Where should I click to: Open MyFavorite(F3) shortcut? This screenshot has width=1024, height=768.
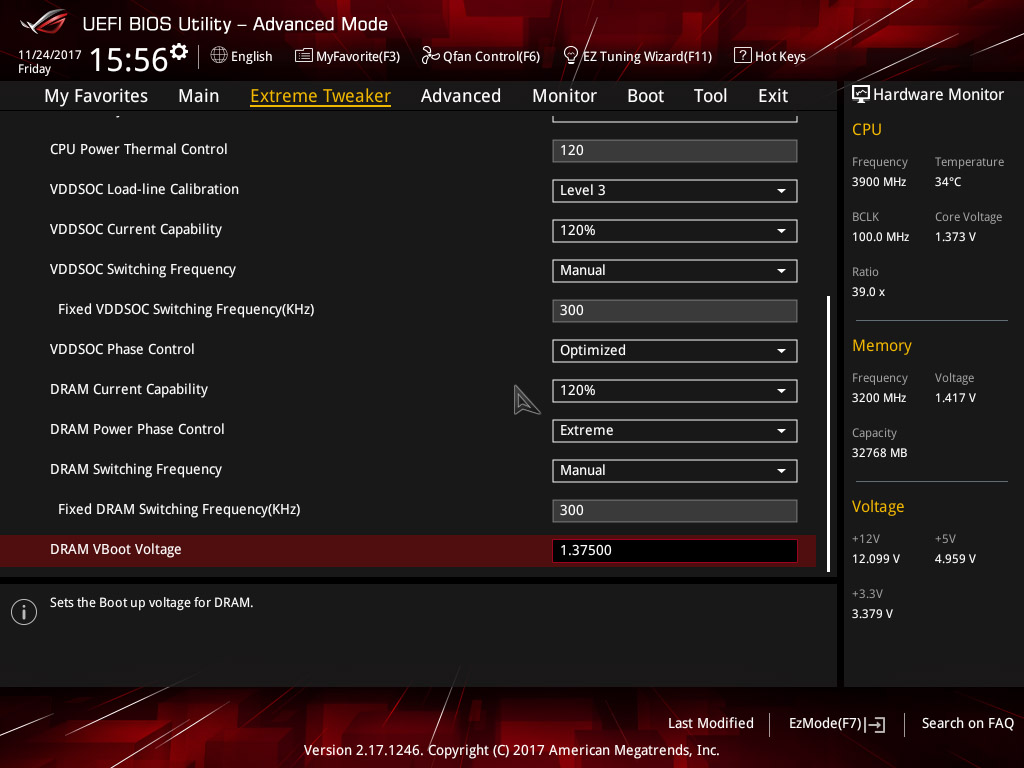click(x=347, y=56)
